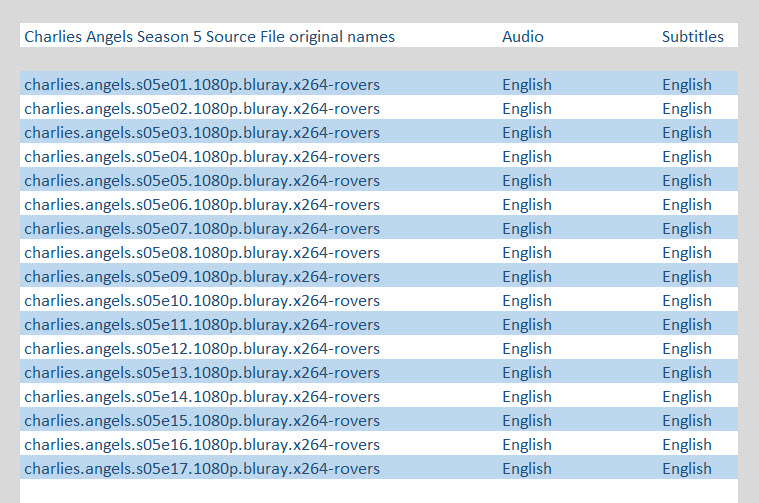Select the Subtitles 'English' cell for s05e14
759x503 pixels.
[x=687, y=397]
